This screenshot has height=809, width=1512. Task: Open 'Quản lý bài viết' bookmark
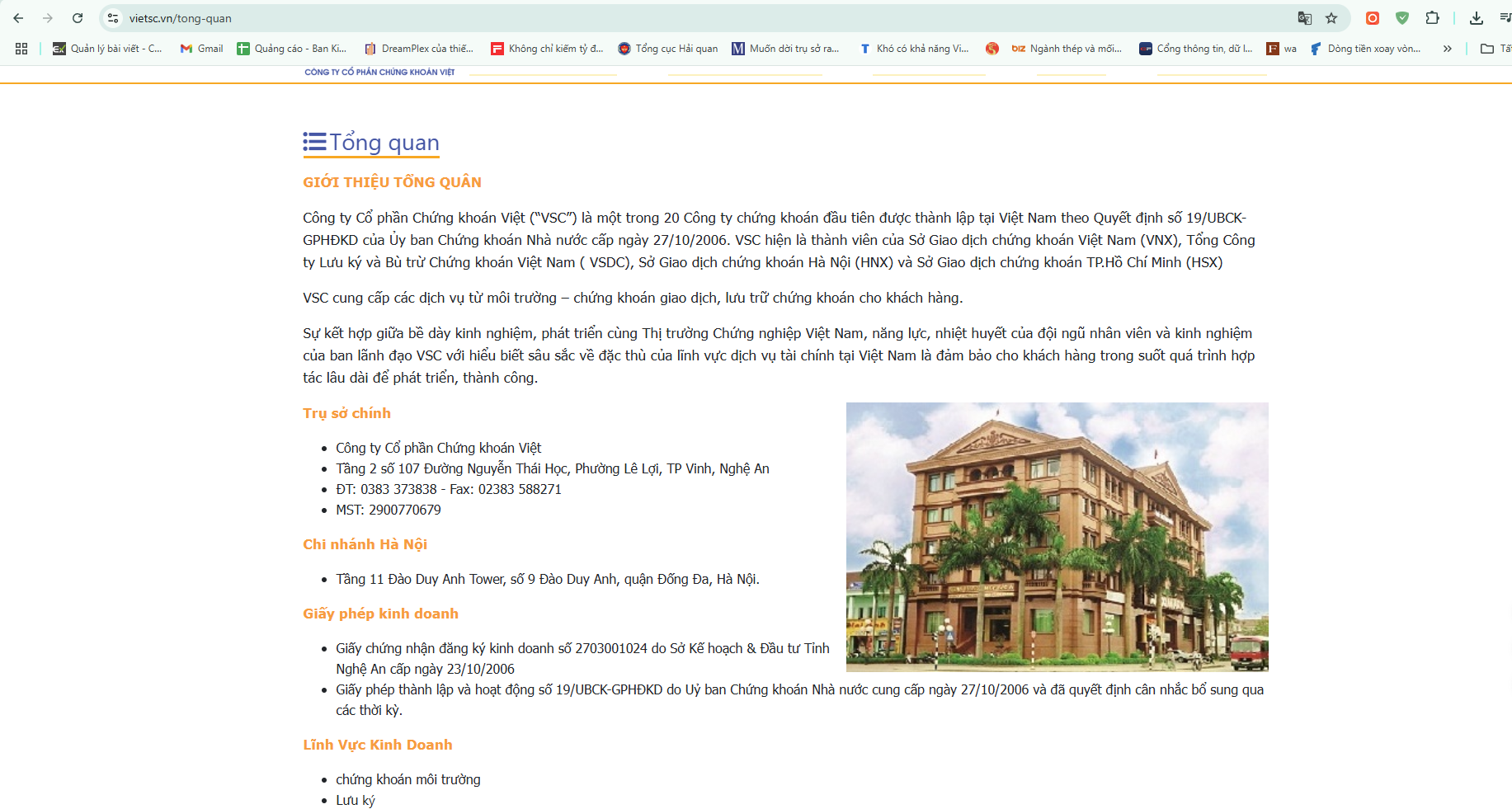(107, 49)
